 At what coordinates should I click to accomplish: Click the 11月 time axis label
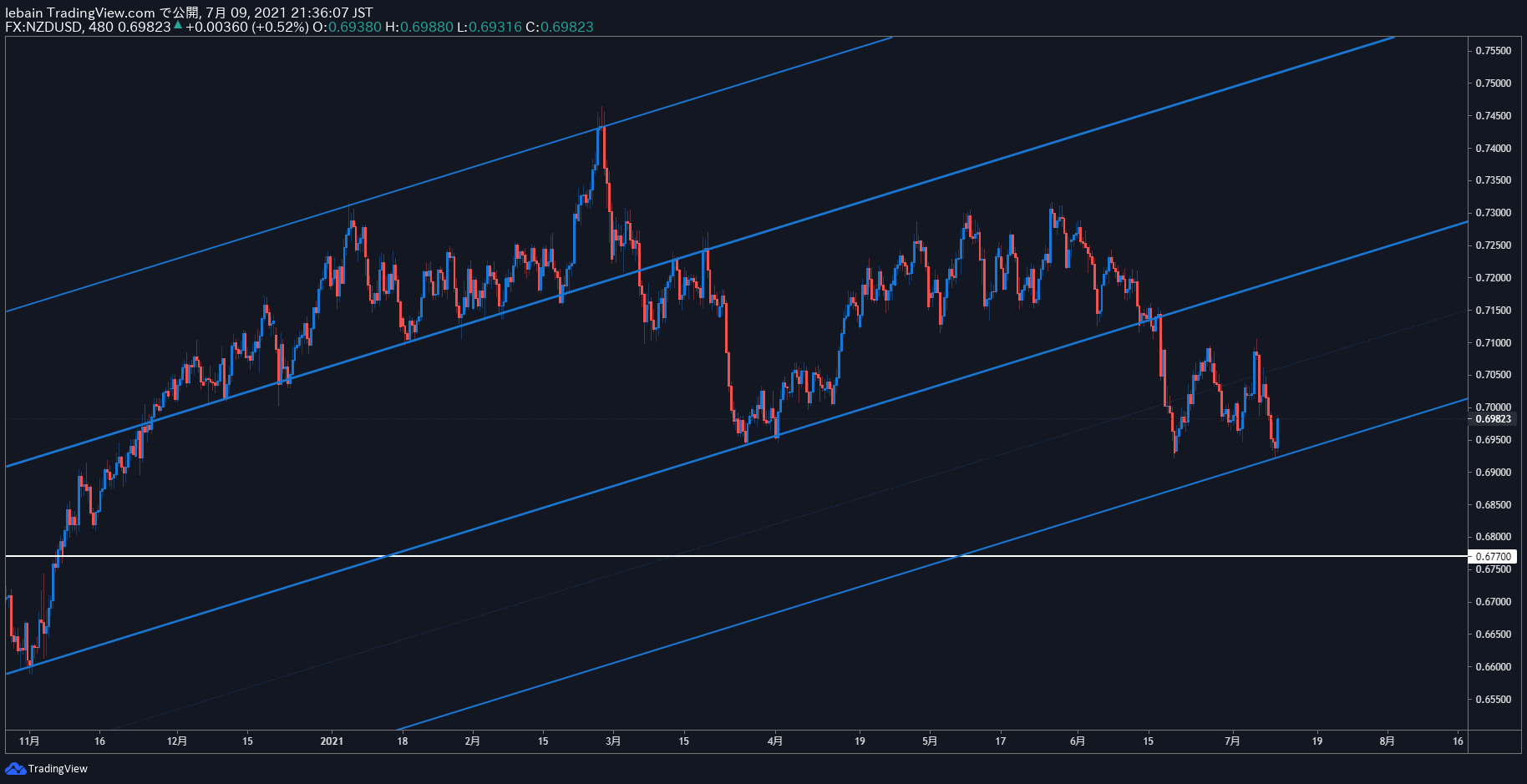click(x=29, y=741)
